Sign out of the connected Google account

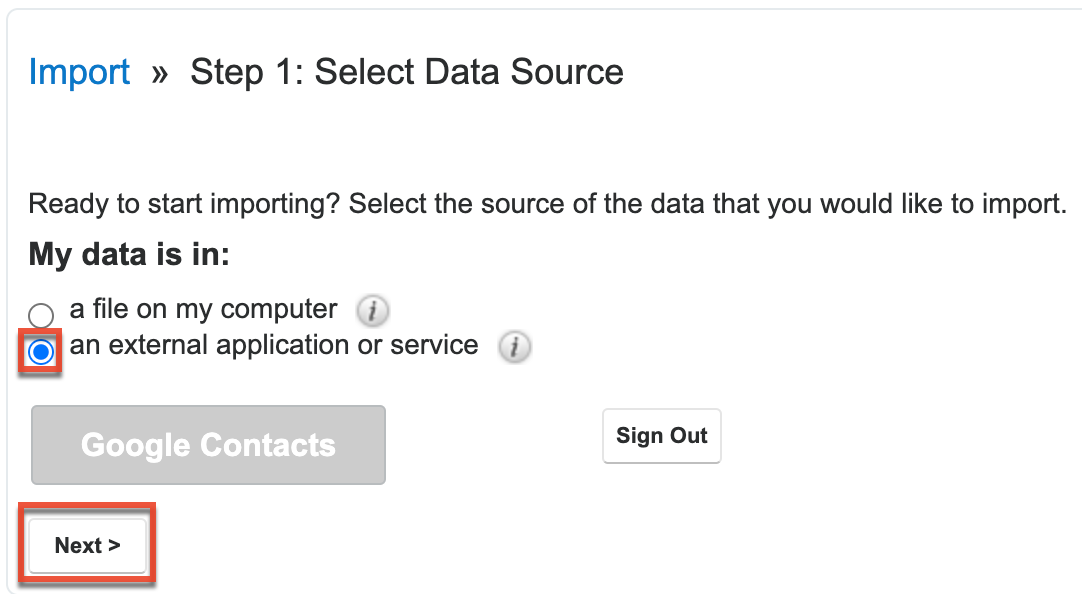[661, 436]
